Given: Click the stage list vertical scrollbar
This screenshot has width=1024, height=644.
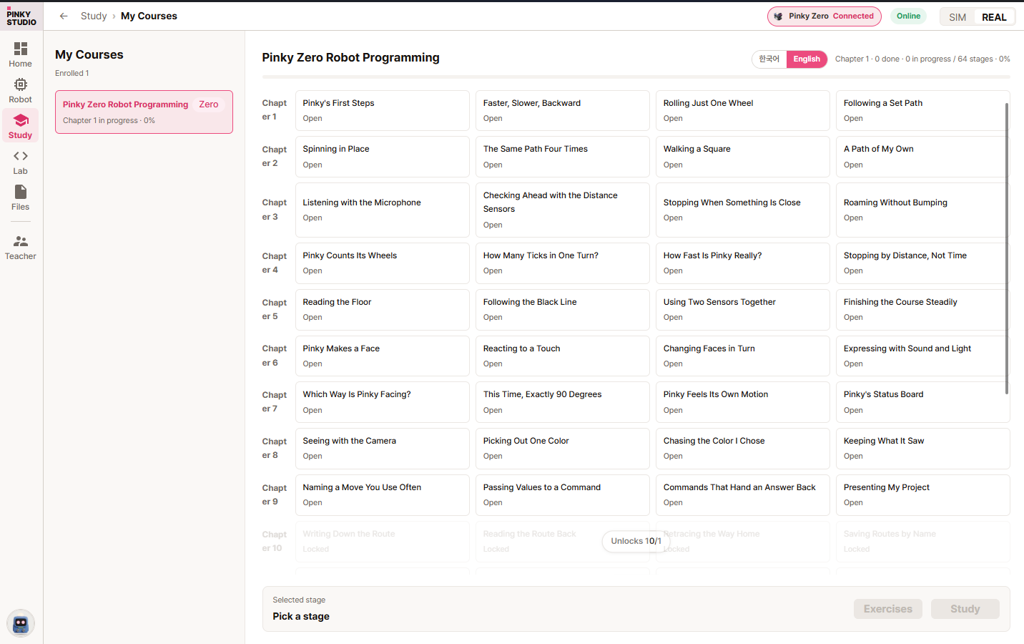Looking at the screenshot, I should point(1006,248).
